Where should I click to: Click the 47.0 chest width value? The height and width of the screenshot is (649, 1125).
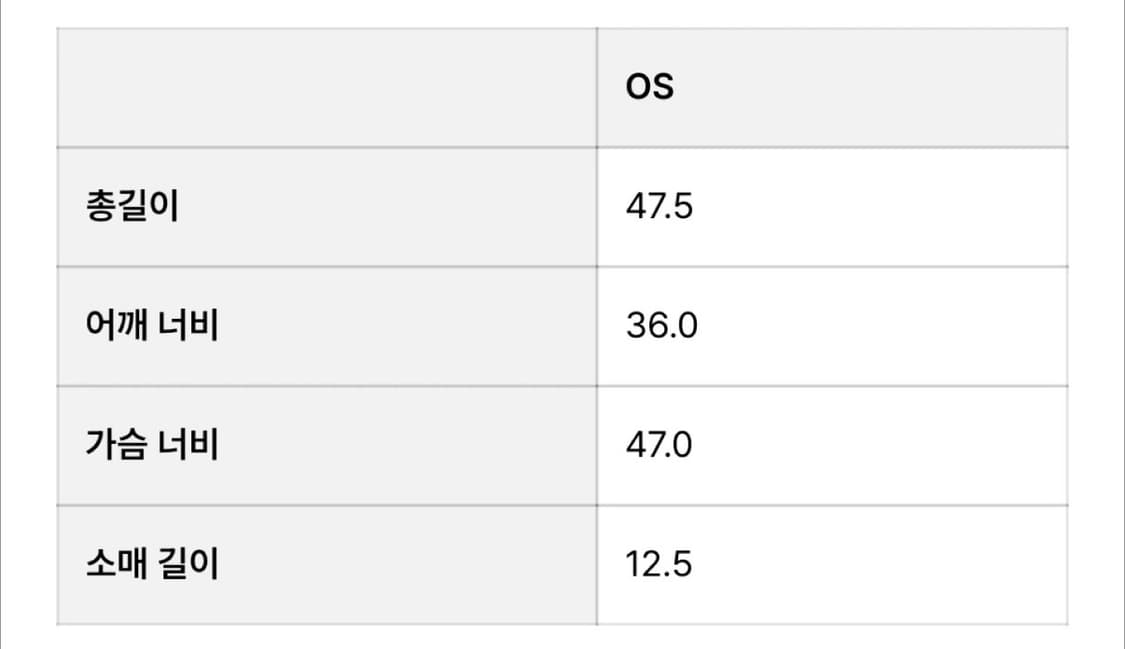(659, 445)
